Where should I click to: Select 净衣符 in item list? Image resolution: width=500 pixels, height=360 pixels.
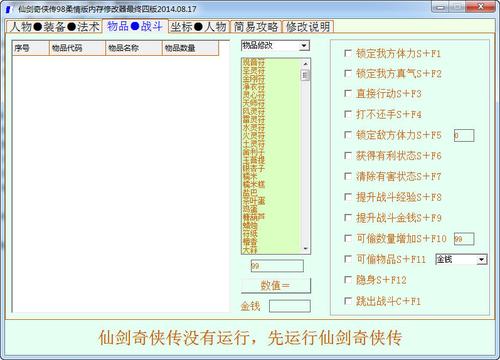coord(254,87)
